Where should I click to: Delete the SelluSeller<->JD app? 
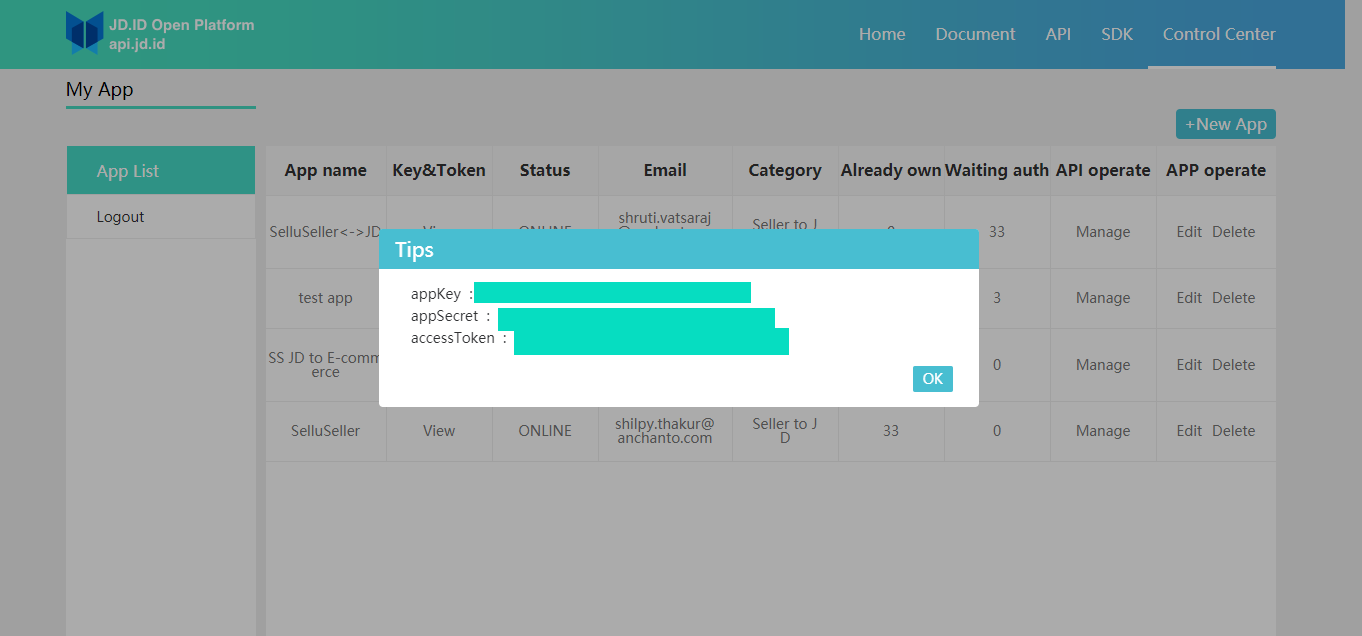pos(1233,232)
